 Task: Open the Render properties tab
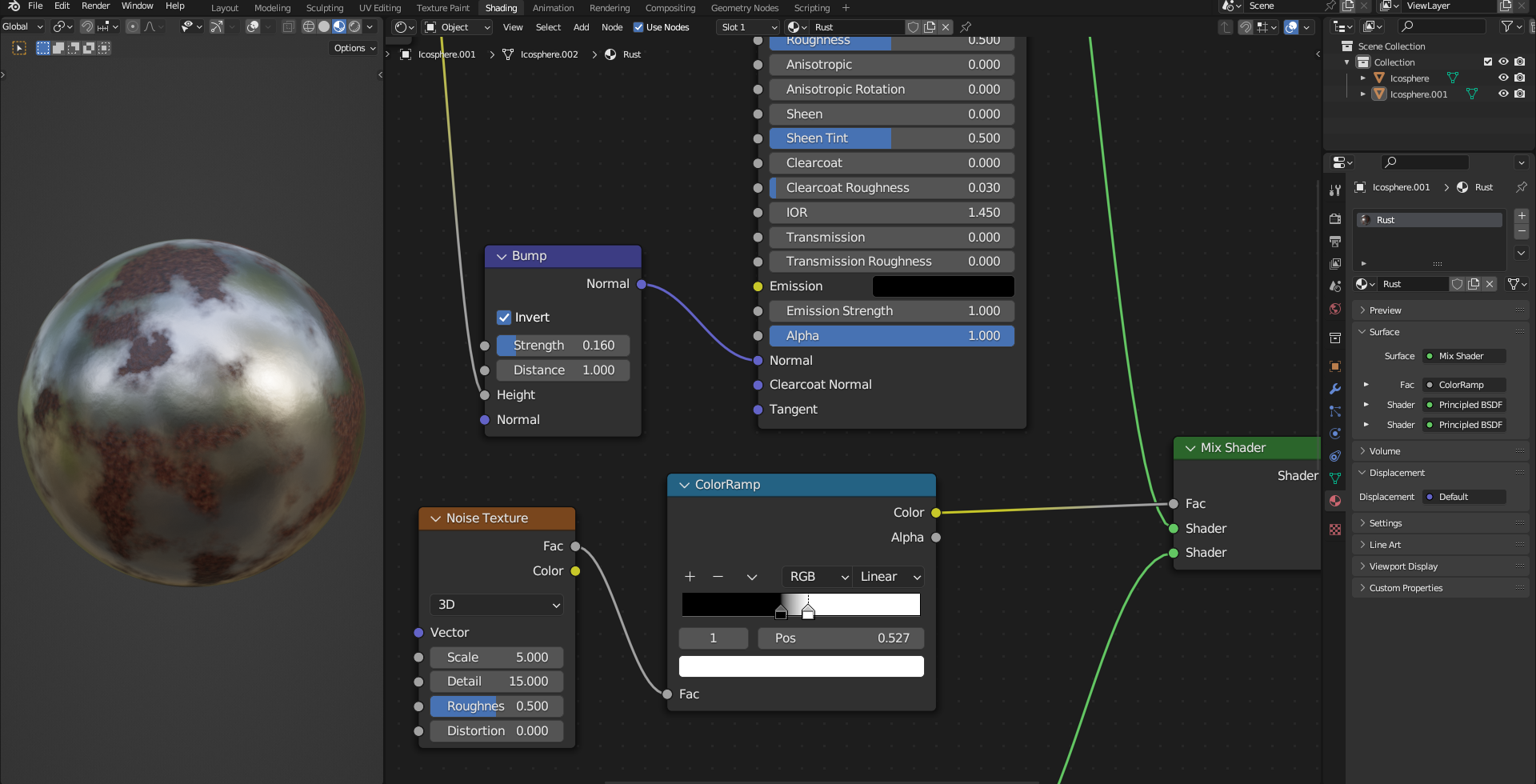(x=1334, y=219)
